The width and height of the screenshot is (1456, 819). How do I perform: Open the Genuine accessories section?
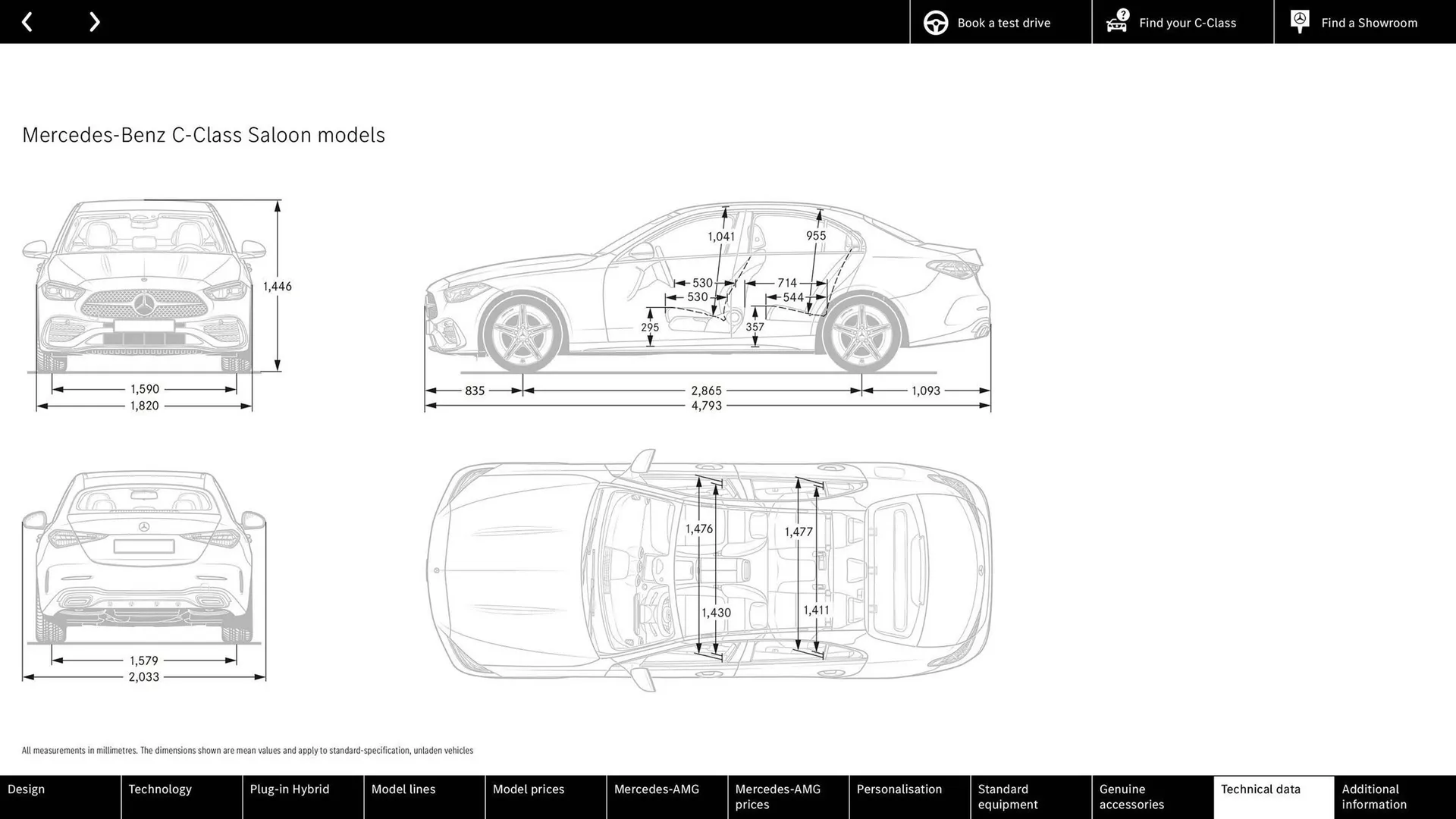pyautogui.click(x=1152, y=797)
